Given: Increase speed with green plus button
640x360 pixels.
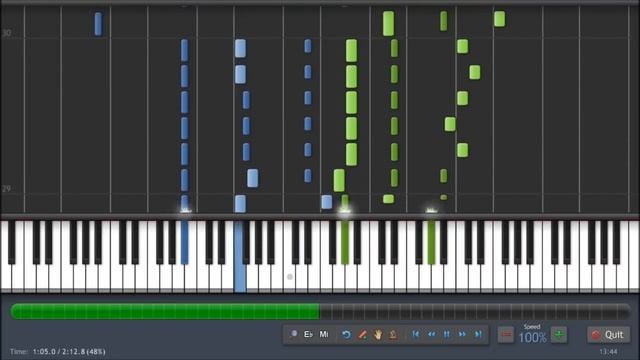Looking at the screenshot, I should click(559, 335).
